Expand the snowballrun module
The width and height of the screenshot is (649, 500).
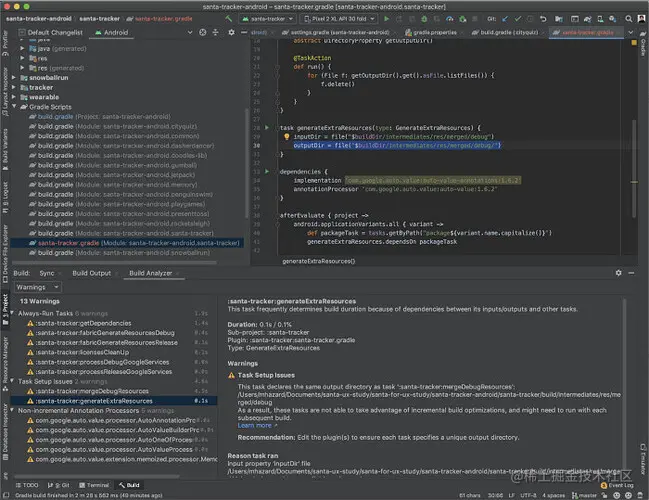click(14, 77)
